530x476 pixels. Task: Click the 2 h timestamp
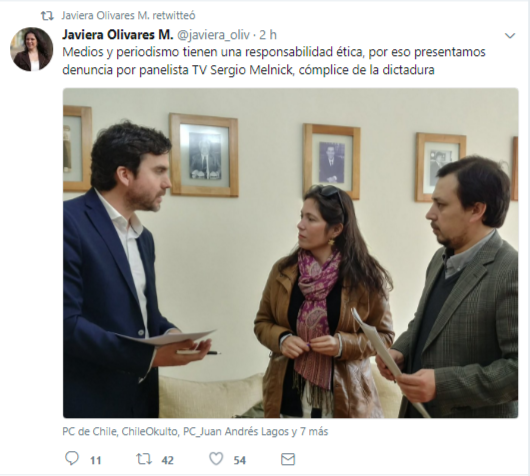(268, 35)
